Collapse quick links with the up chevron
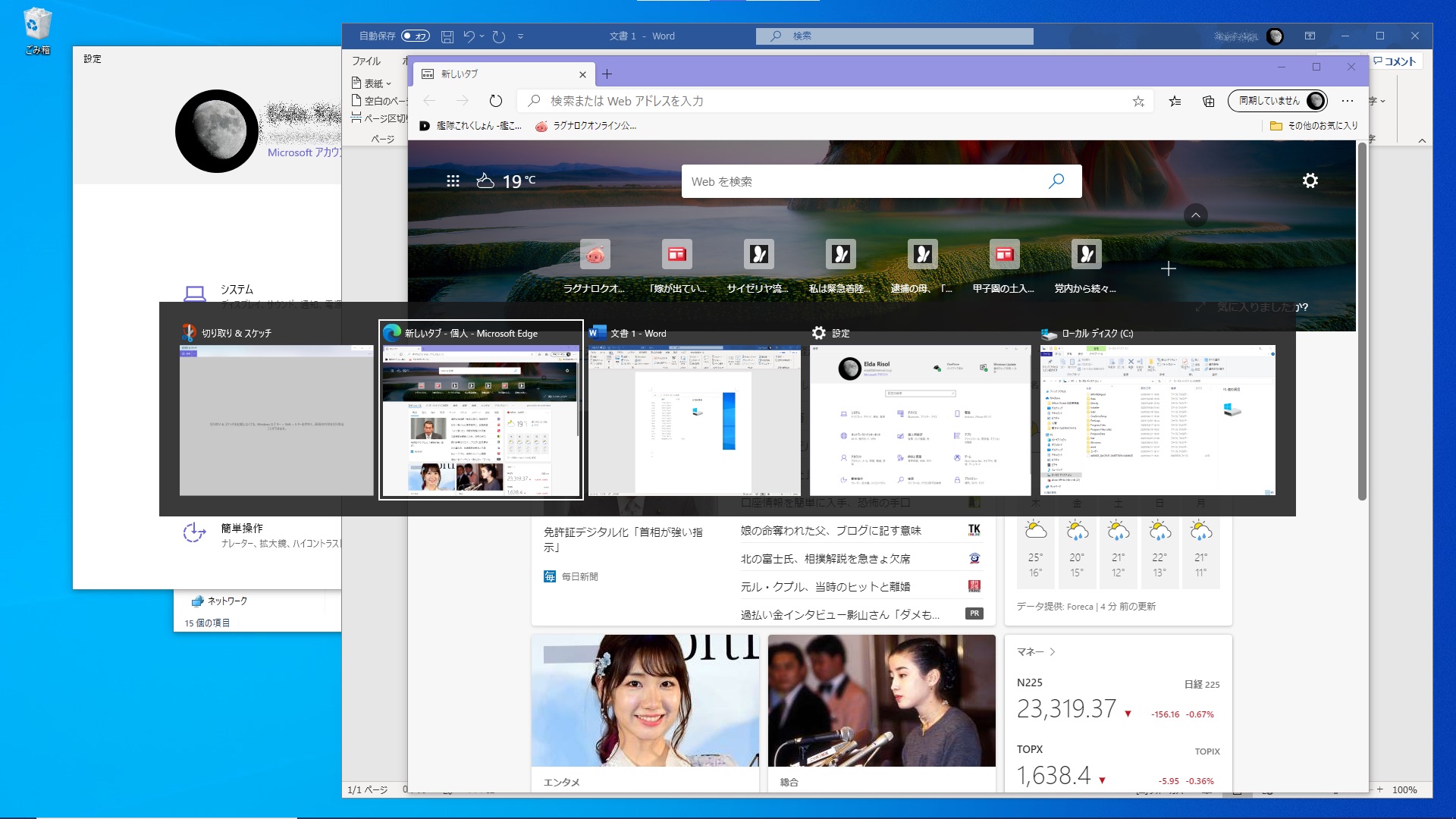 1195,215
